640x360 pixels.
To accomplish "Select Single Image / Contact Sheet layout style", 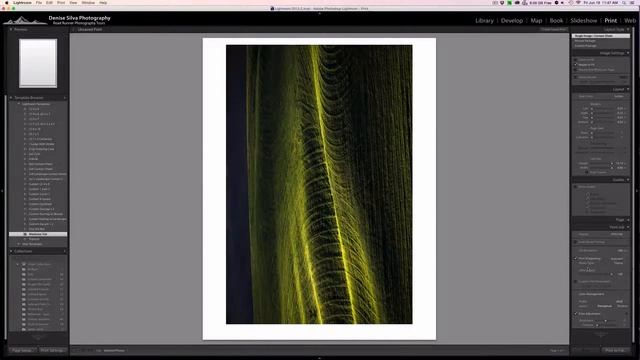I will [x=601, y=36].
